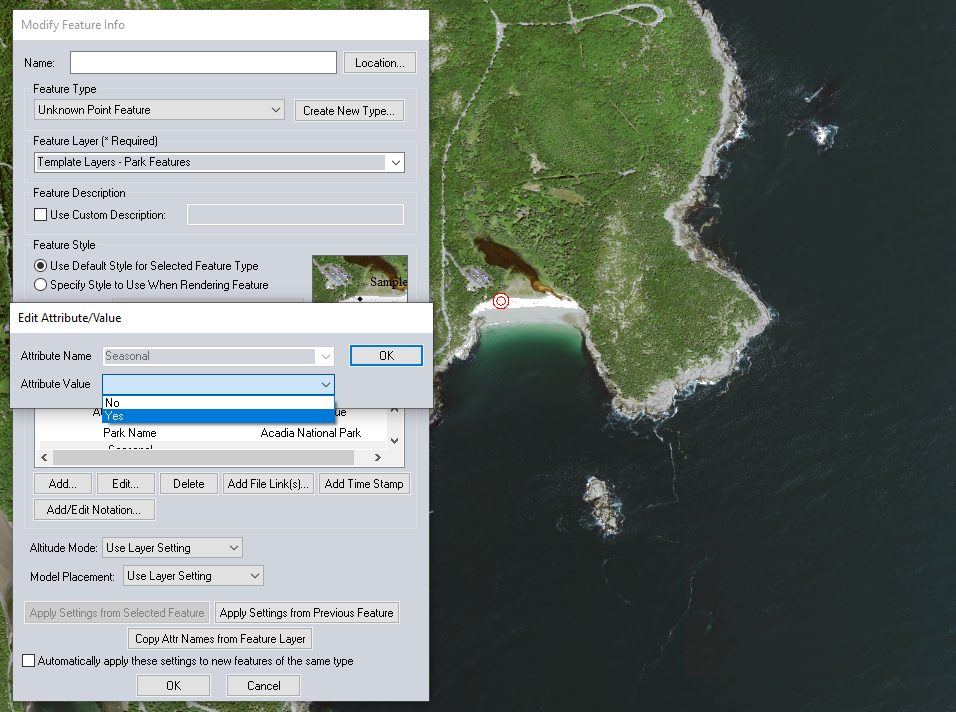This screenshot has height=712, width=956.
Task: Click Add Time Stamp button
Action: [364, 484]
